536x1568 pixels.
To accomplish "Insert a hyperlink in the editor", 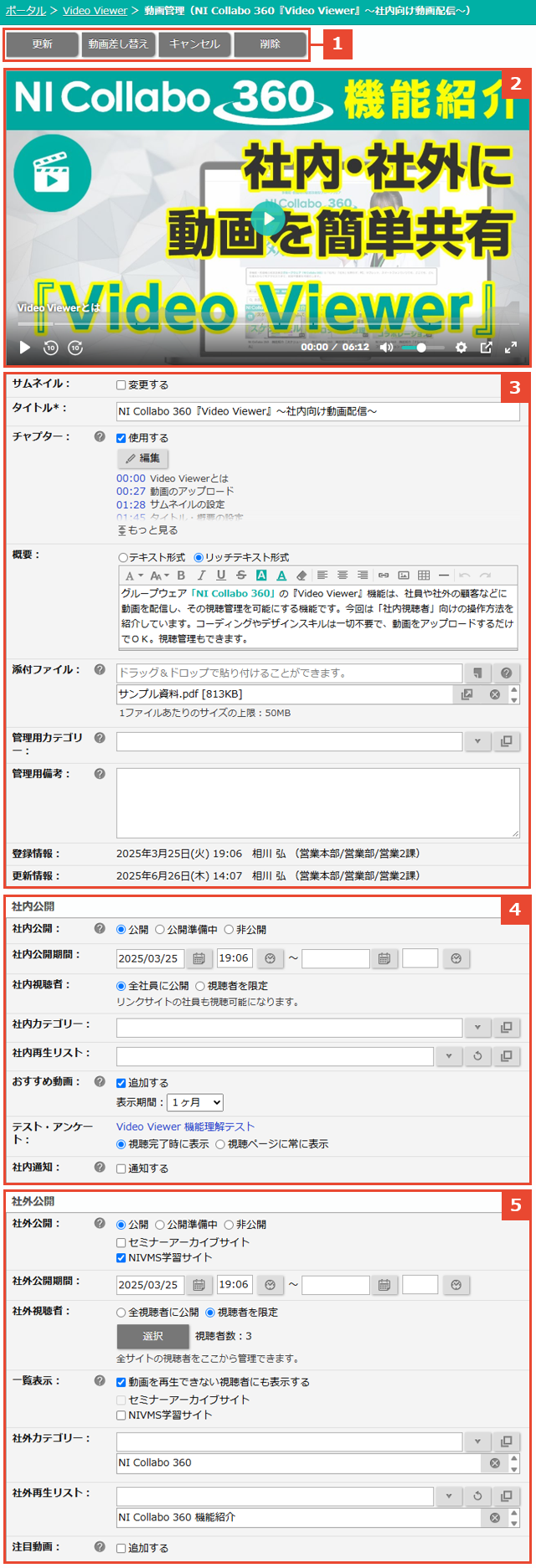I will pyautogui.click(x=384, y=575).
